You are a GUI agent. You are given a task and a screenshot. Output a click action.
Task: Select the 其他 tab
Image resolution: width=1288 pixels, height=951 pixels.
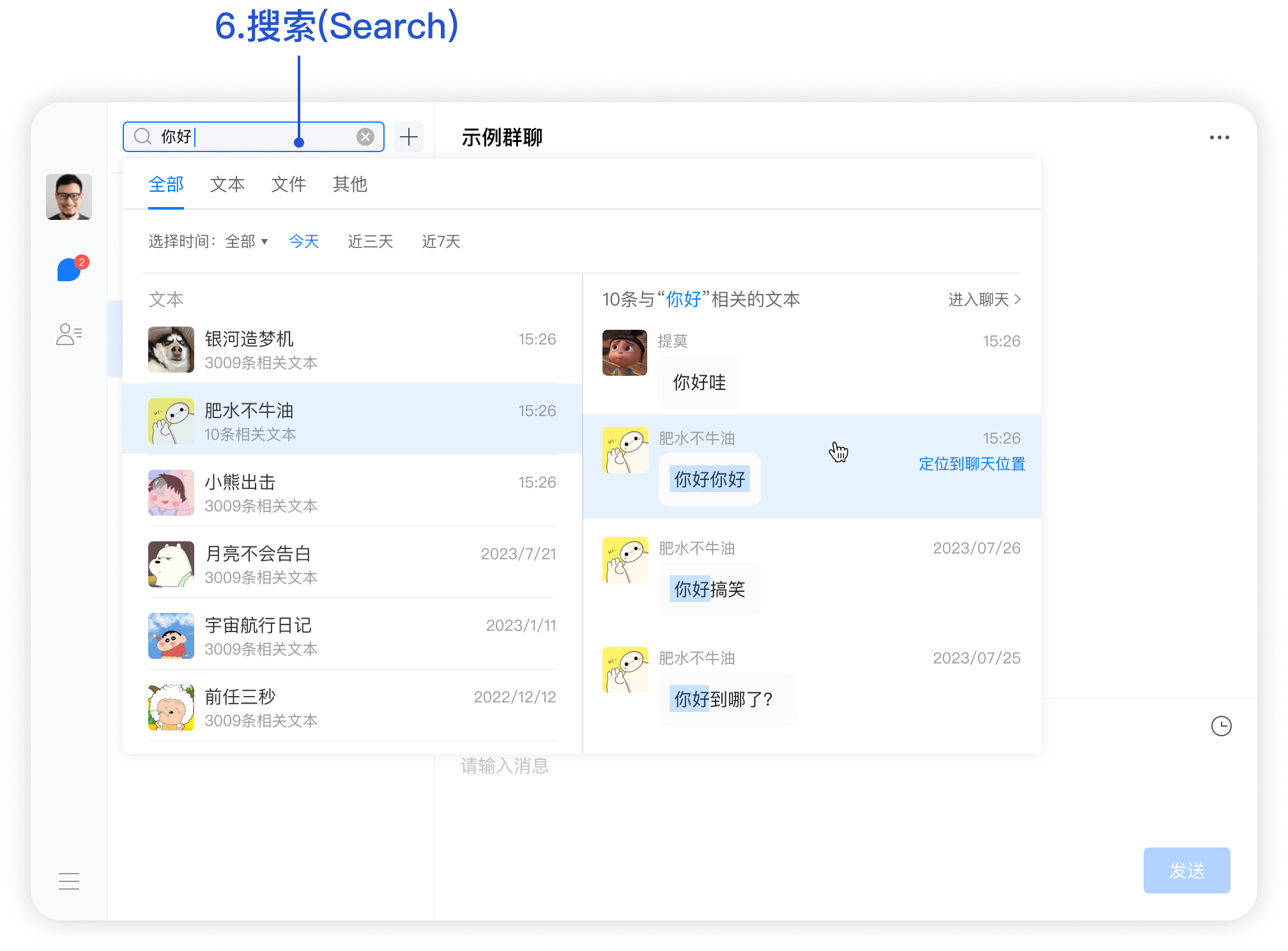[350, 185]
